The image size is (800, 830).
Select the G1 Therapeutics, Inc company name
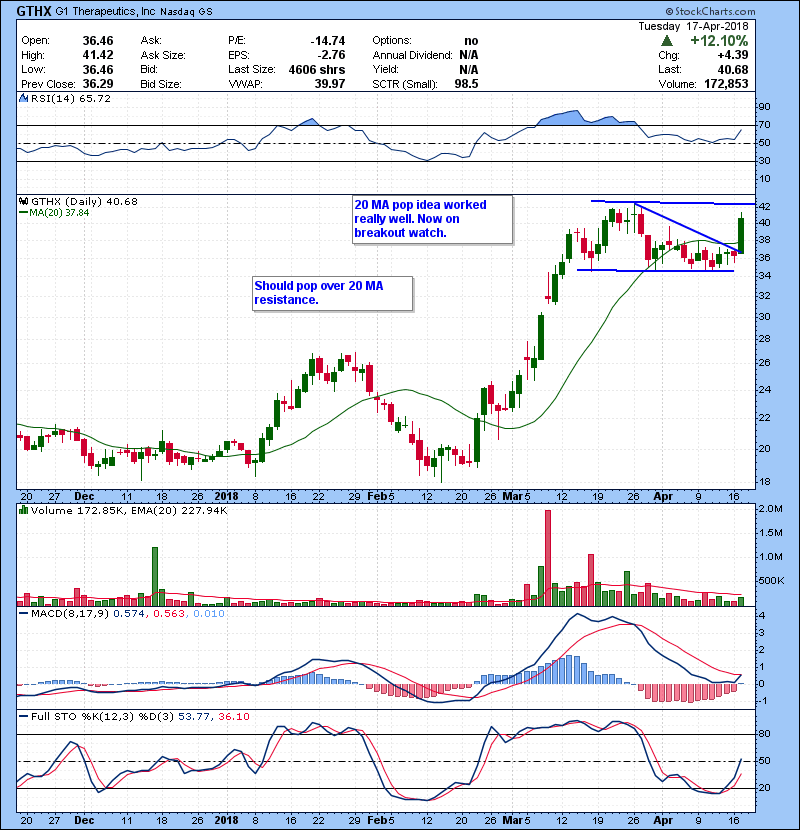coord(104,11)
